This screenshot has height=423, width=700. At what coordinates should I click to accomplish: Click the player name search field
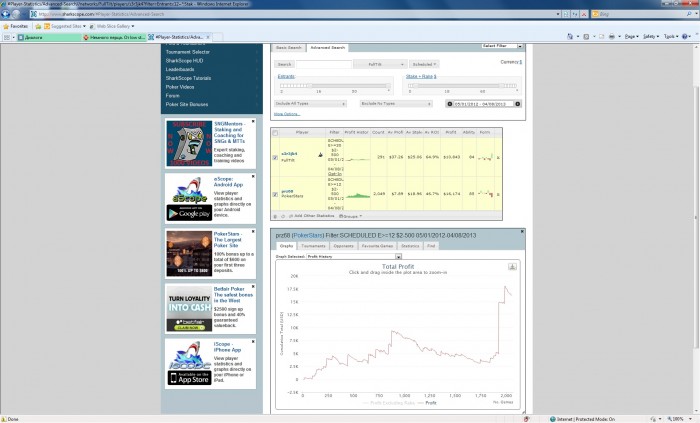[324, 64]
